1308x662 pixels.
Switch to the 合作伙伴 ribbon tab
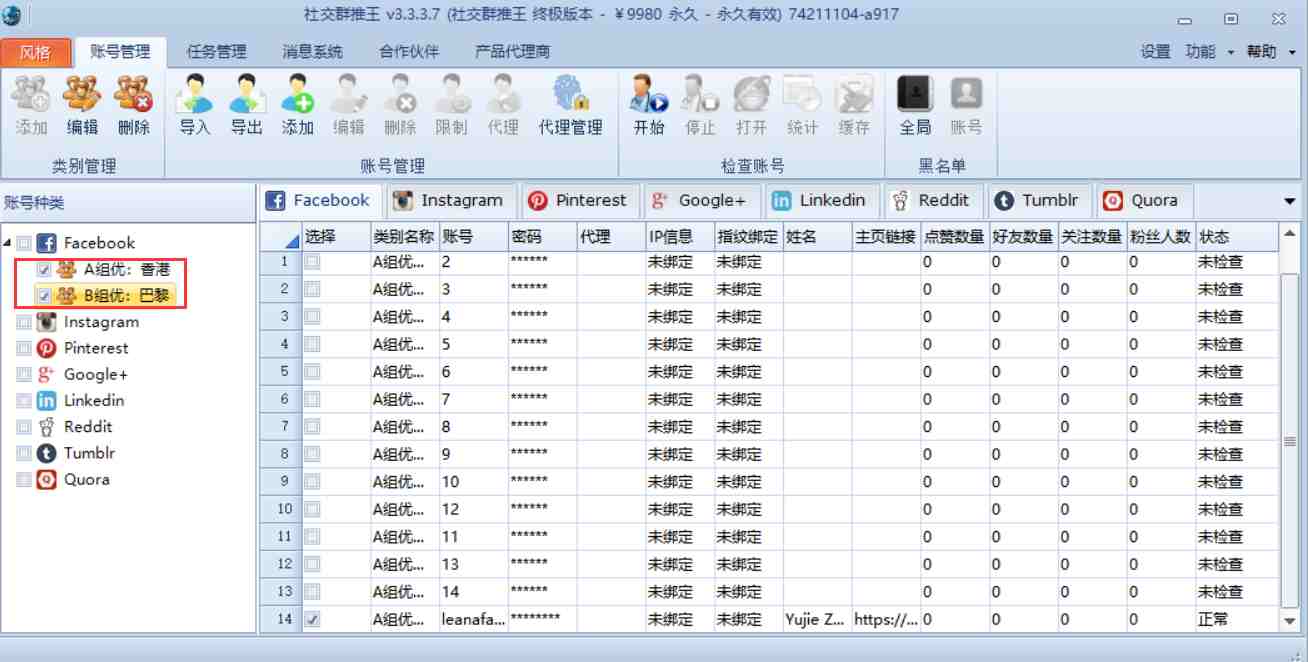coord(409,51)
